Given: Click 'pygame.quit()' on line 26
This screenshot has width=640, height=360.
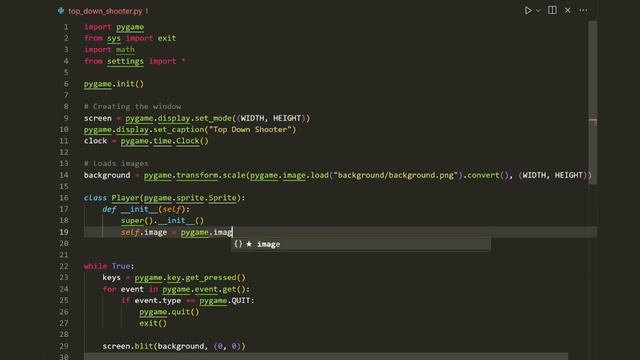Looking at the screenshot, I should [169, 312].
